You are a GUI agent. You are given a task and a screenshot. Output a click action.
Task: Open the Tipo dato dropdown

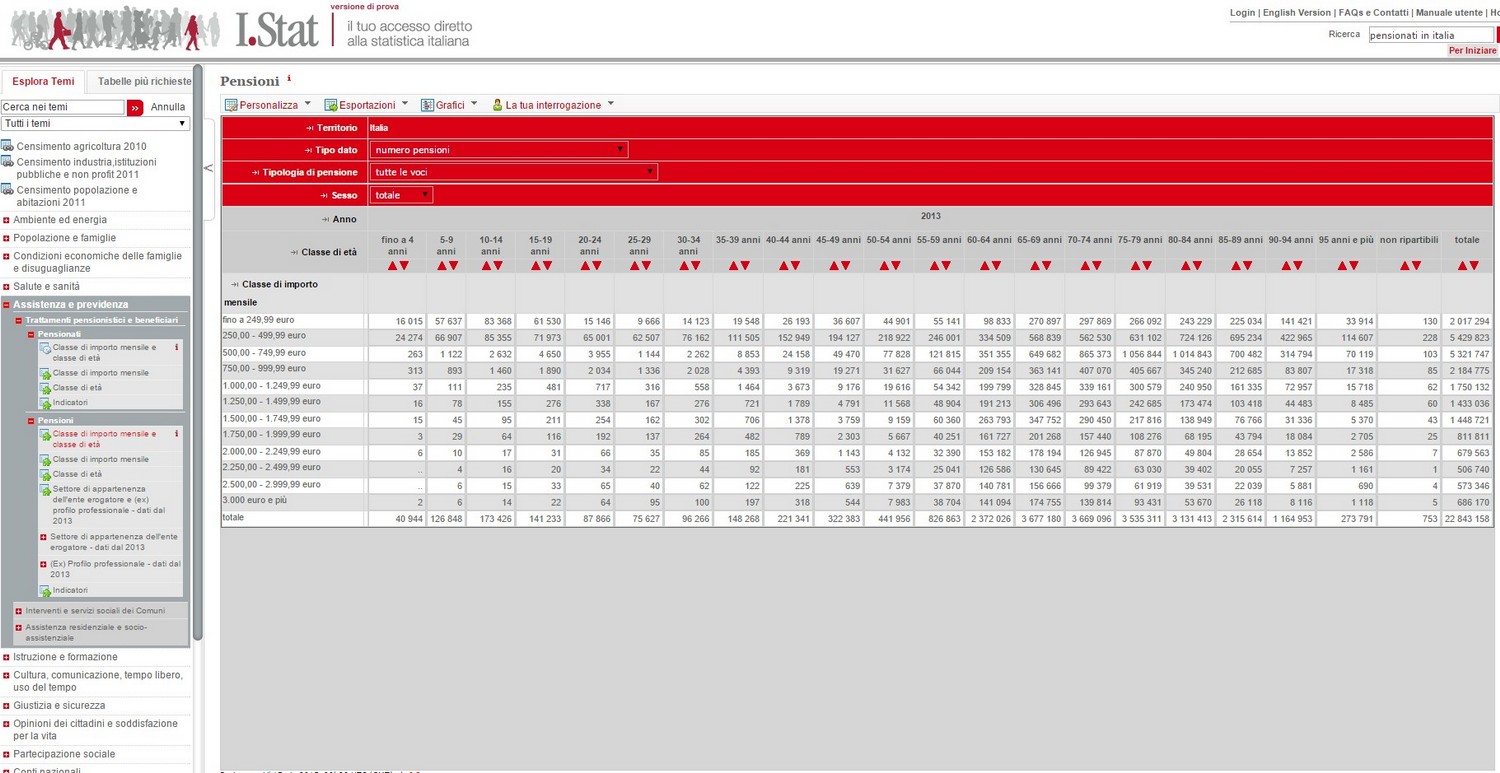pyautogui.click(x=499, y=150)
